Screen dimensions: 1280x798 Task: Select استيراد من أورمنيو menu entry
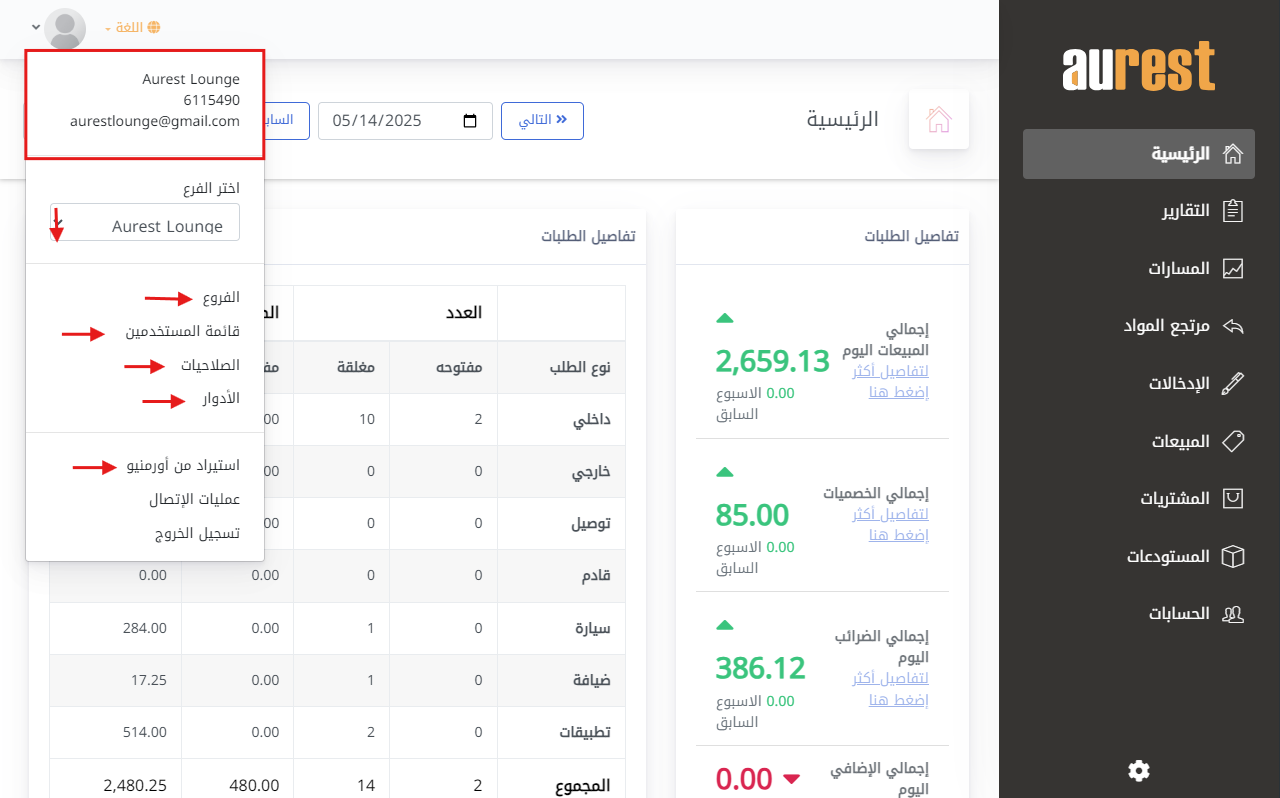(183, 465)
